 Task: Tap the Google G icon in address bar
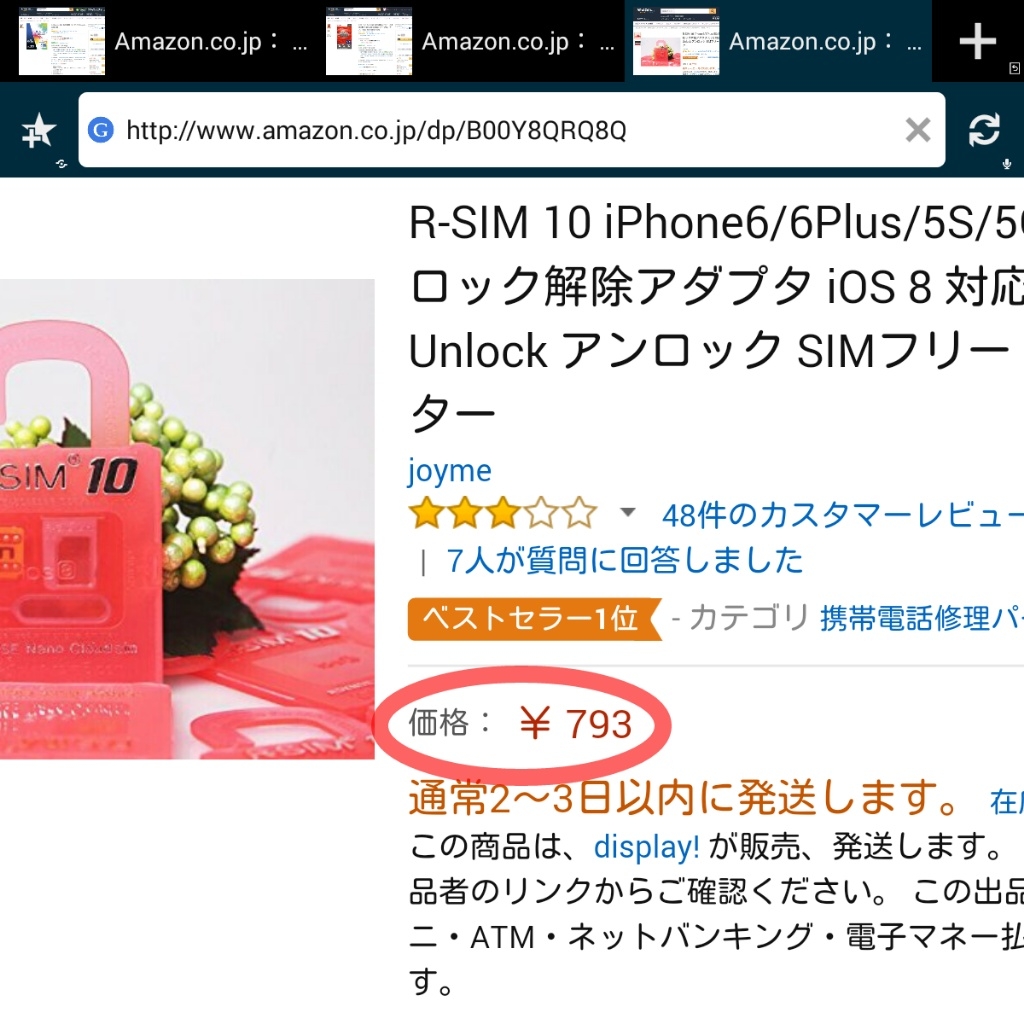(101, 130)
